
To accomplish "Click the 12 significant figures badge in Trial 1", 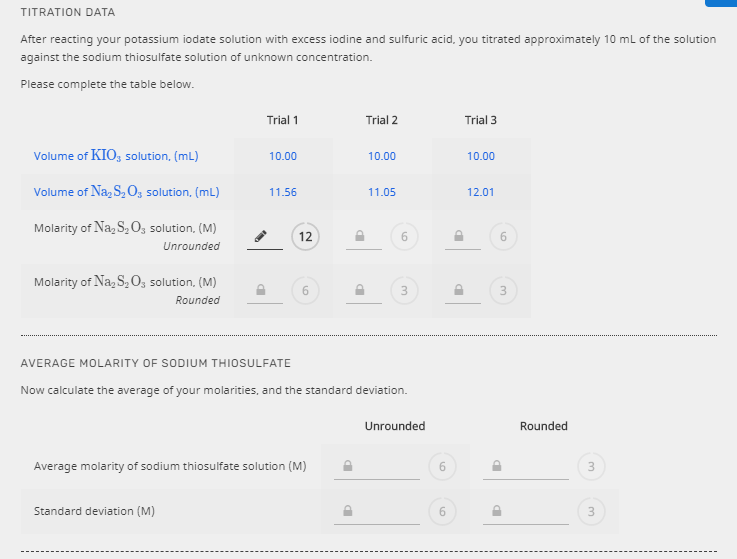I will (x=305, y=237).
